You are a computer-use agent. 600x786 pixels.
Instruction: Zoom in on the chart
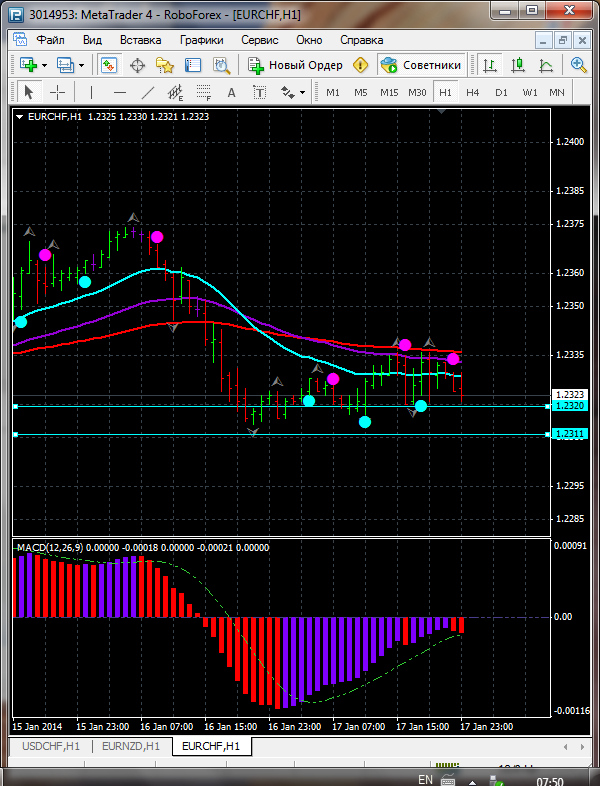578,65
